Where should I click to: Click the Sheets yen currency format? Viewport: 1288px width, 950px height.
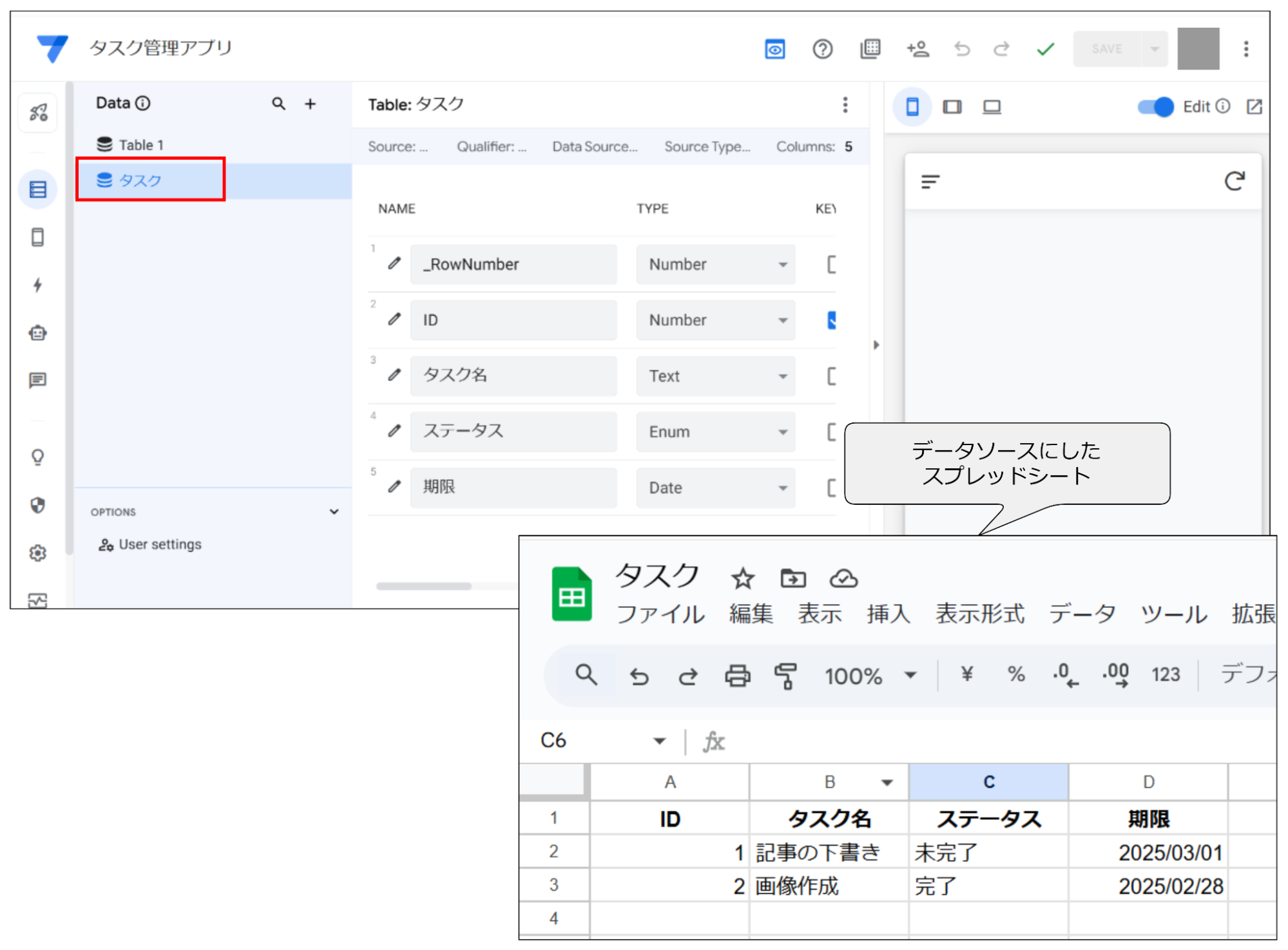tap(966, 674)
